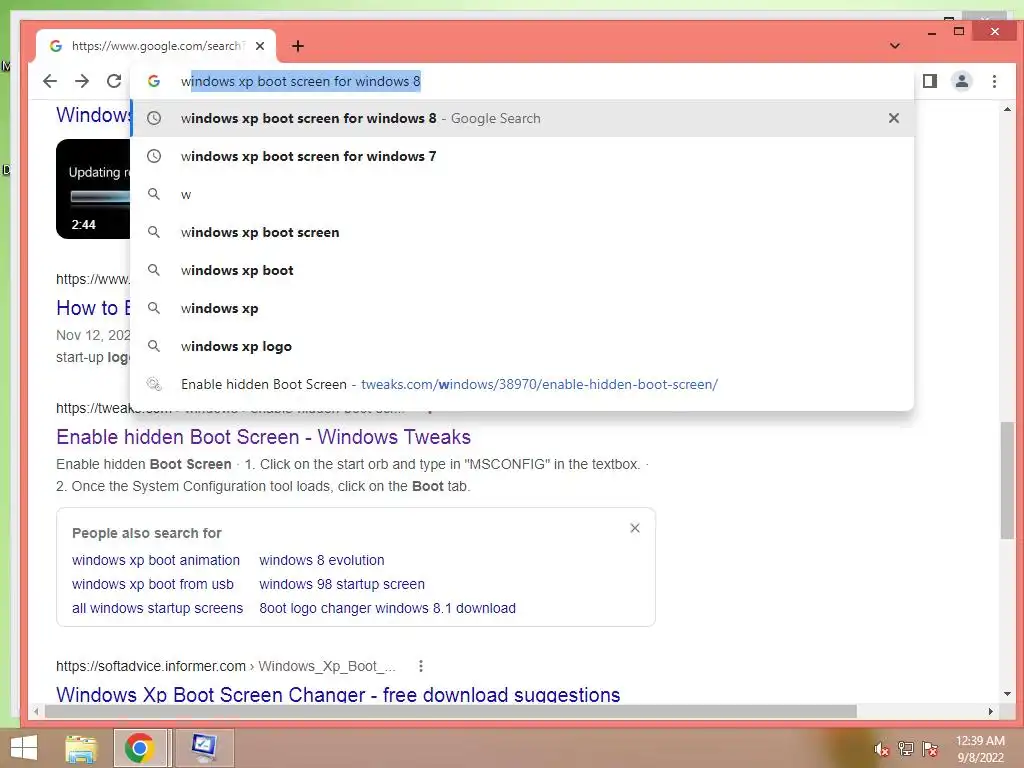Click the horizontal scroll right arrow
This screenshot has width=1024, height=768.
pos(991,711)
